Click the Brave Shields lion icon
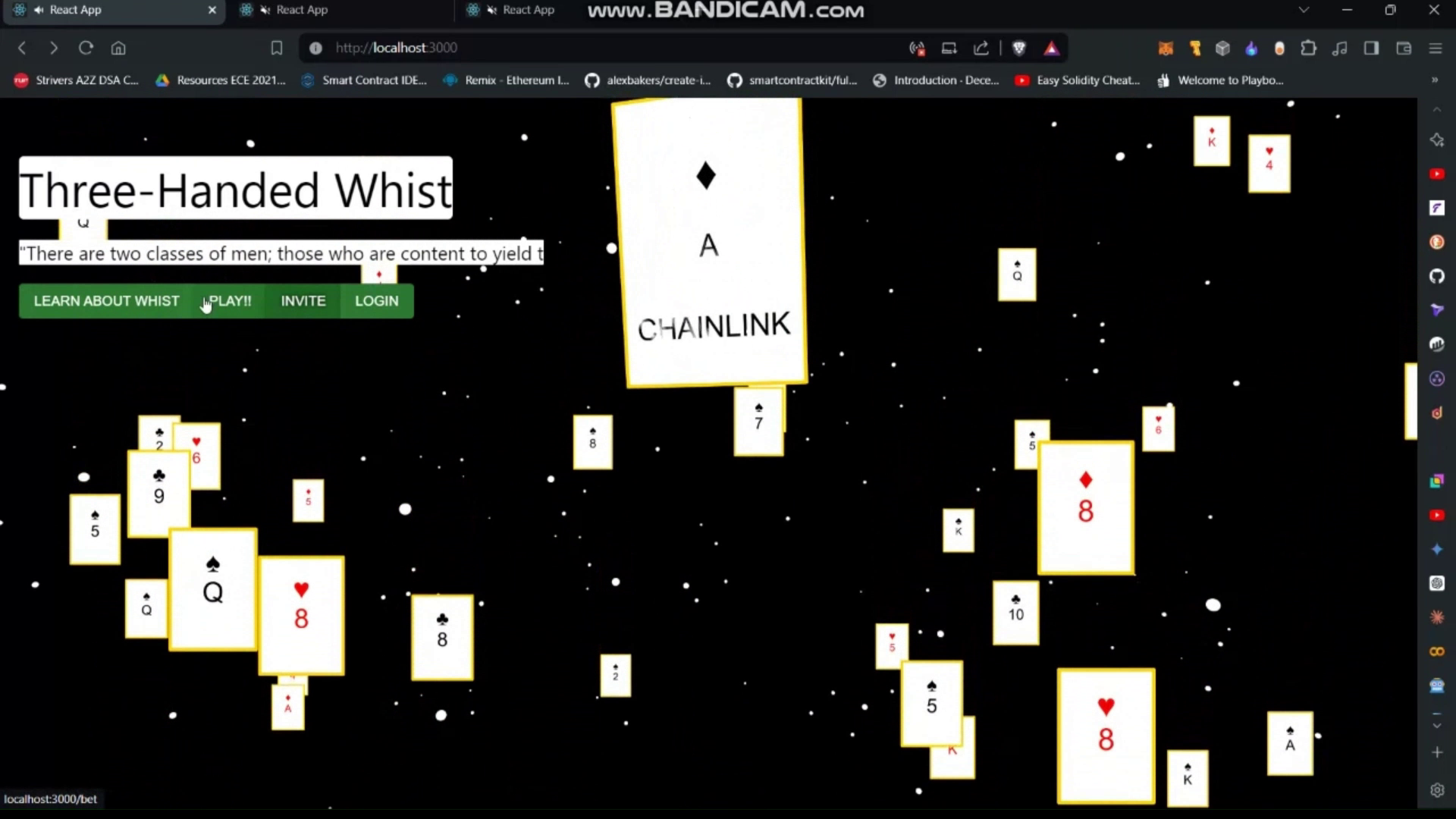This screenshot has width=1456, height=819. 1019,49
